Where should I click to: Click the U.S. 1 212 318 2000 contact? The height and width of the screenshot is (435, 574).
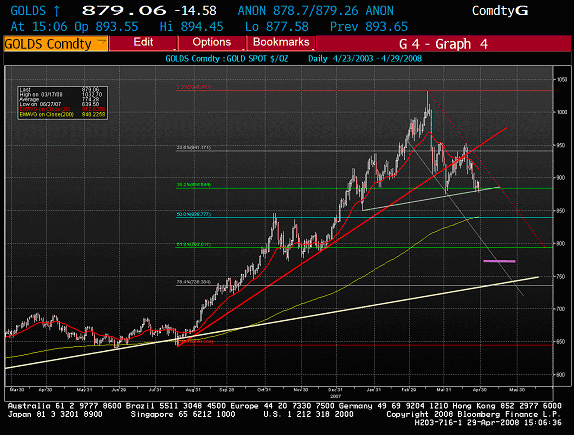(309, 414)
